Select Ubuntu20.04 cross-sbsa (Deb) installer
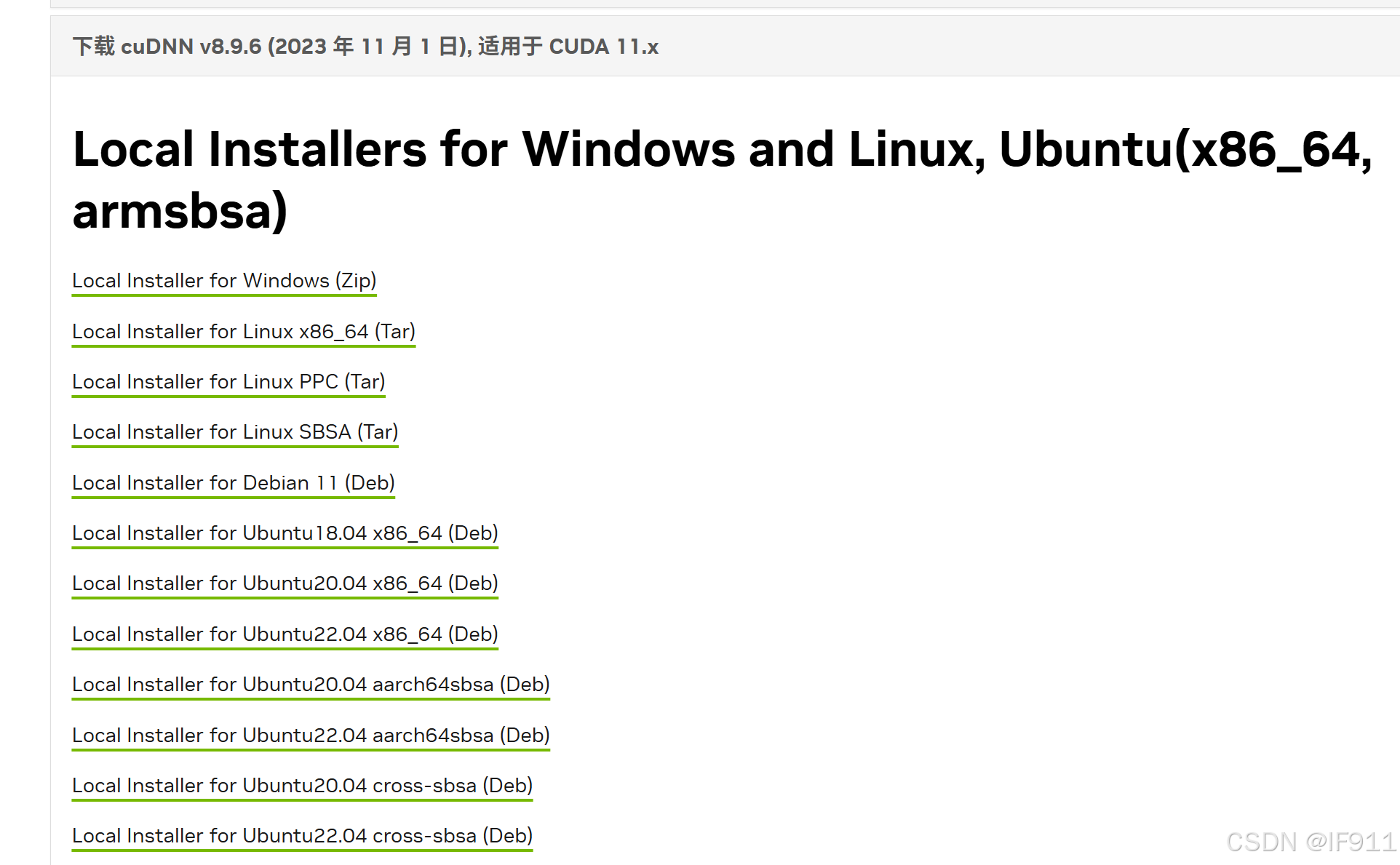The height and width of the screenshot is (865, 1400). (x=303, y=786)
